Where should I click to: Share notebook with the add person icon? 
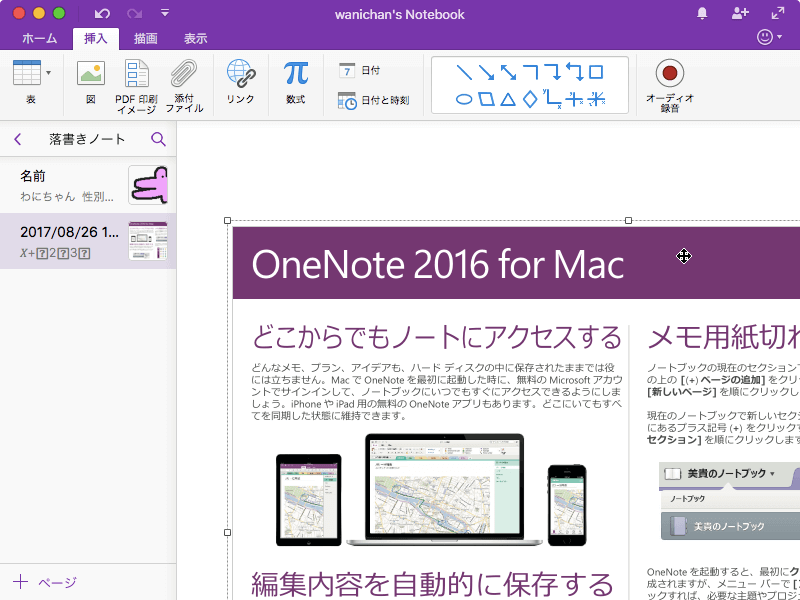click(740, 13)
